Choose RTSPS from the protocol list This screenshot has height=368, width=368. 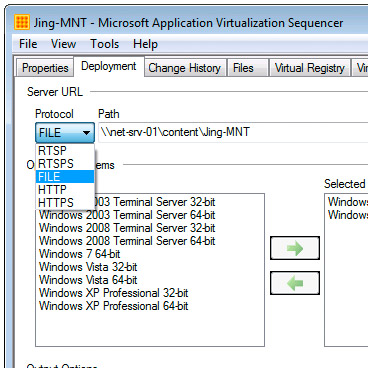coord(65,164)
